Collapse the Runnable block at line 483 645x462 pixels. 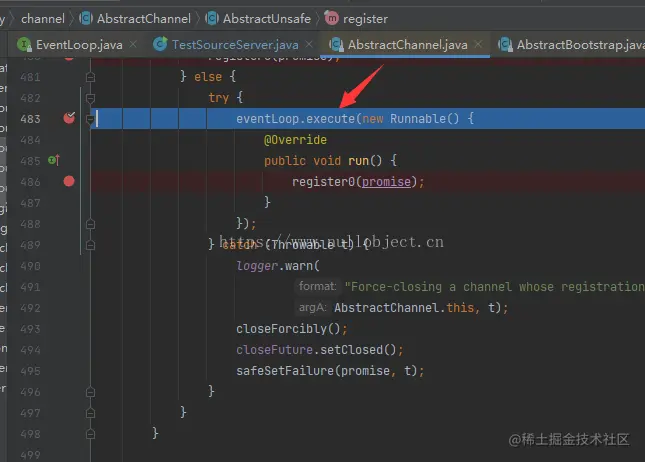90,119
